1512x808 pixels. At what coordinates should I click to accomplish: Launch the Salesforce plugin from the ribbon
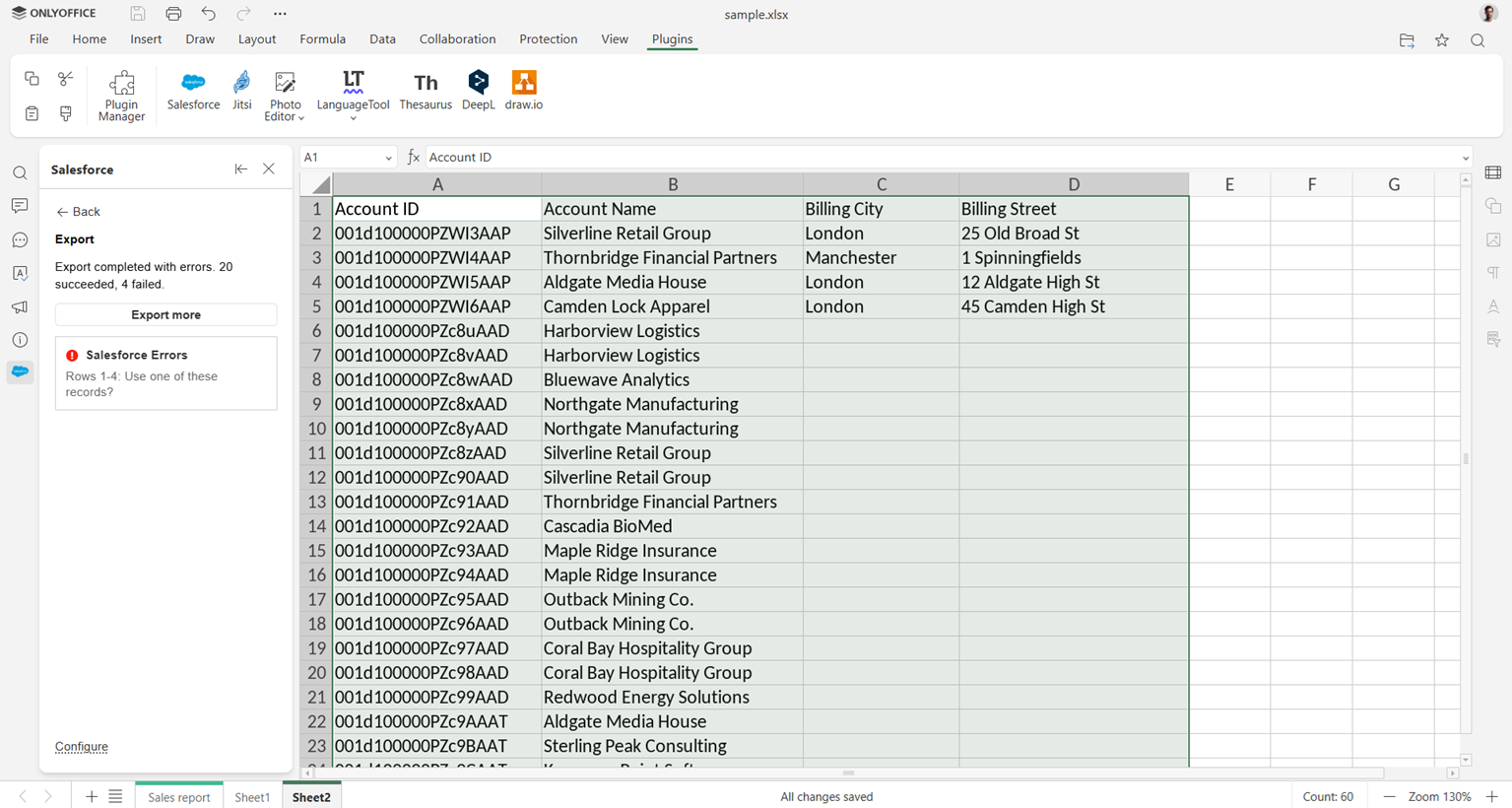(x=193, y=91)
